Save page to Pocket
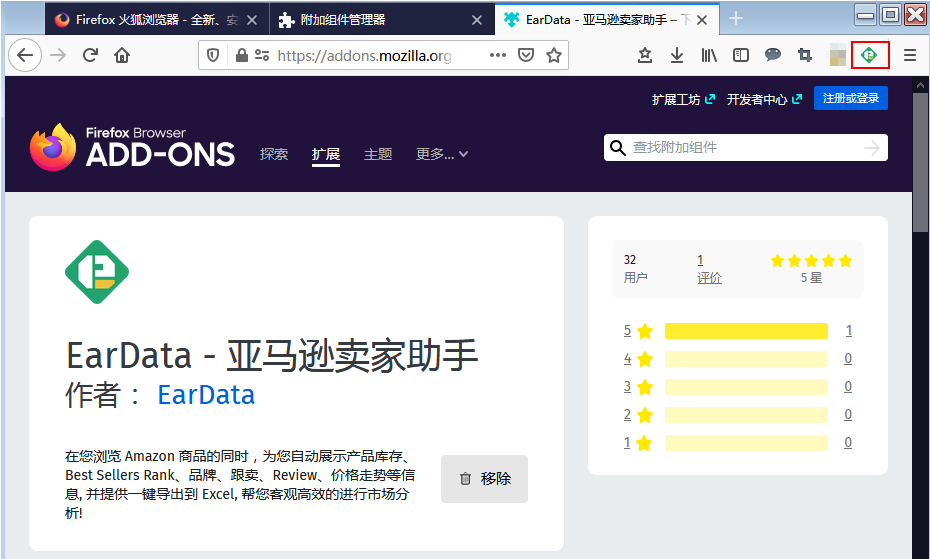This screenshot has height=559, width=930. [525, 55]
